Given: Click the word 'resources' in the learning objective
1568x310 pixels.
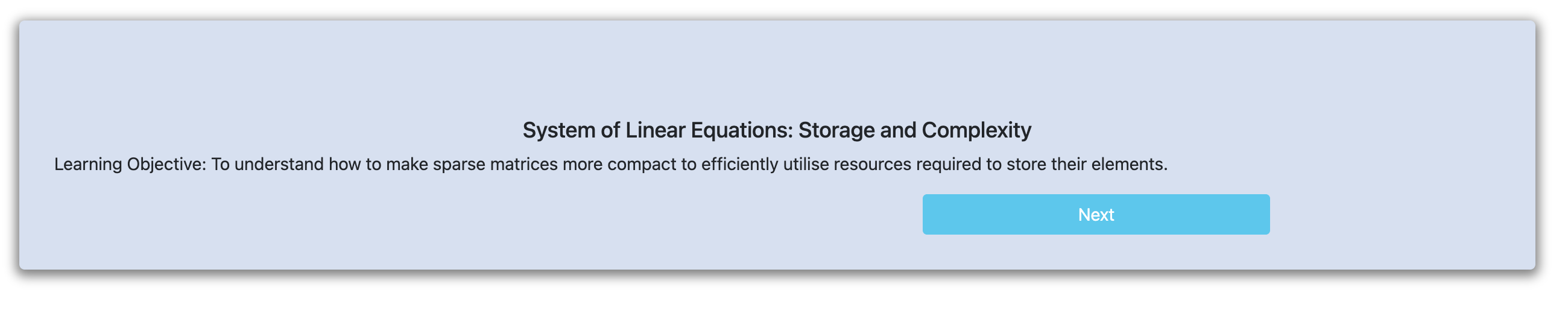Looking at the screenshot, I should [x=872, y=165].
